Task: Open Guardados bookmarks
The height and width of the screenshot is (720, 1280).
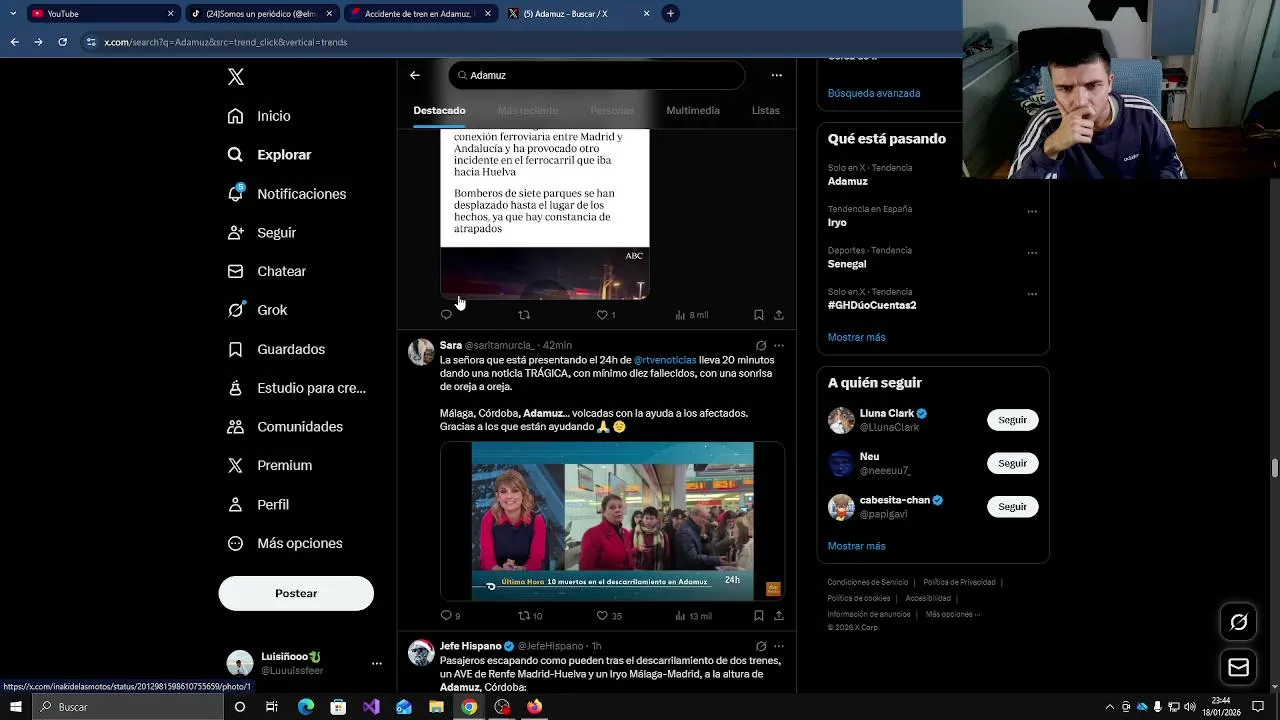Action: click(x=276, y=349)
